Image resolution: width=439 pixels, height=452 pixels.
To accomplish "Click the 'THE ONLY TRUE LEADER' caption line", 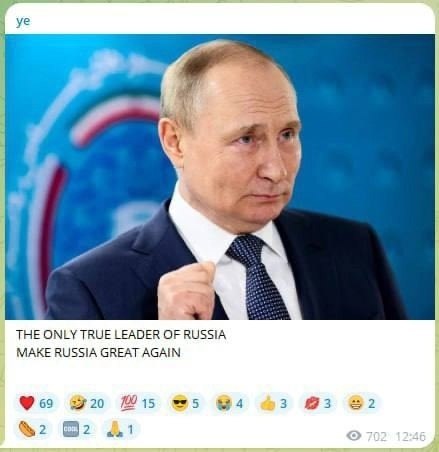I will click(121, 334).
